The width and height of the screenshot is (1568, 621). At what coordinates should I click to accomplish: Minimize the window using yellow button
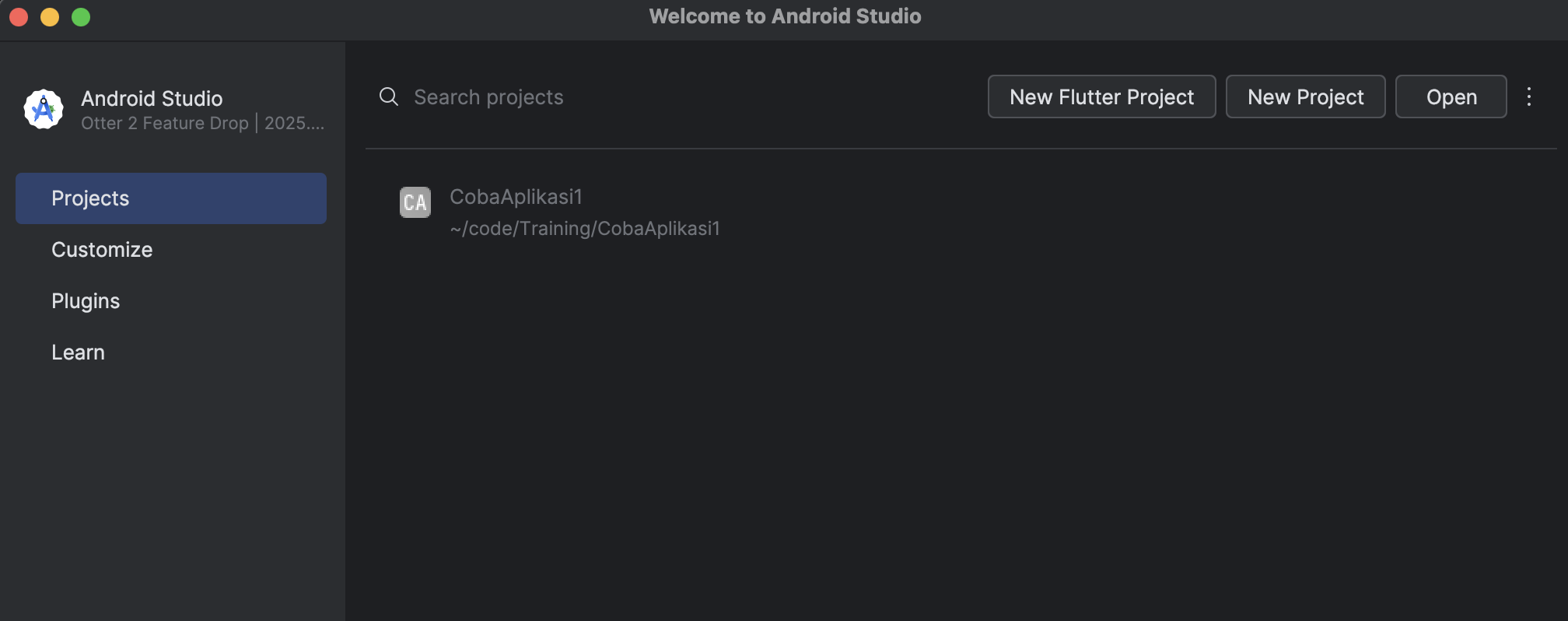[50, 16]
